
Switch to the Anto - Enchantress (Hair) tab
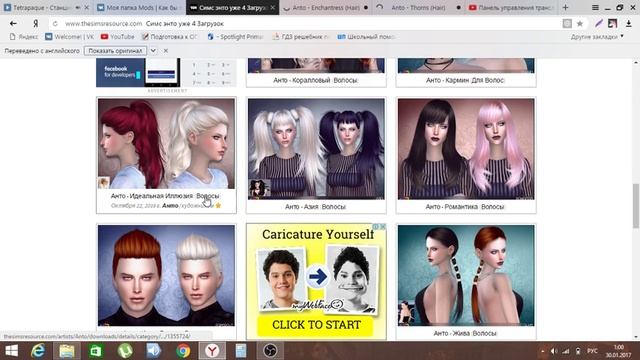(x=325, y=7)
